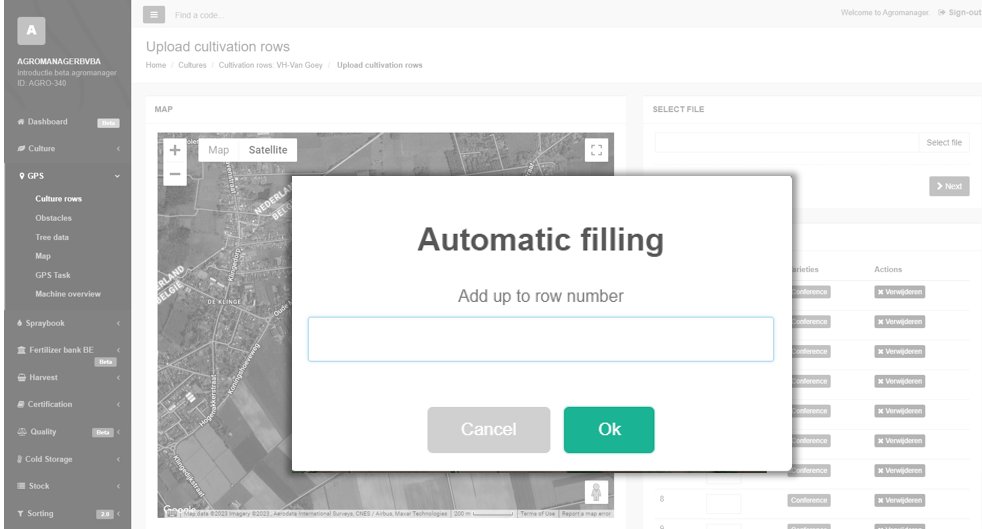982x529 pixels.
Task: Collapse the GPS sidebar menu
Action: coord(68,176)
